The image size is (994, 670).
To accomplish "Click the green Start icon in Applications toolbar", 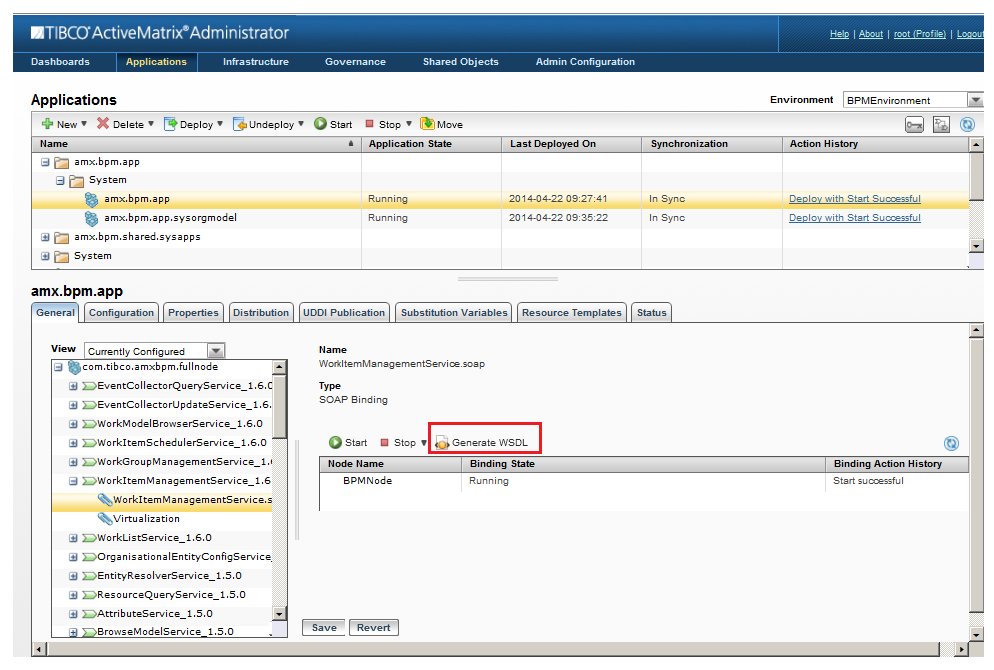I will click(321, 124).
